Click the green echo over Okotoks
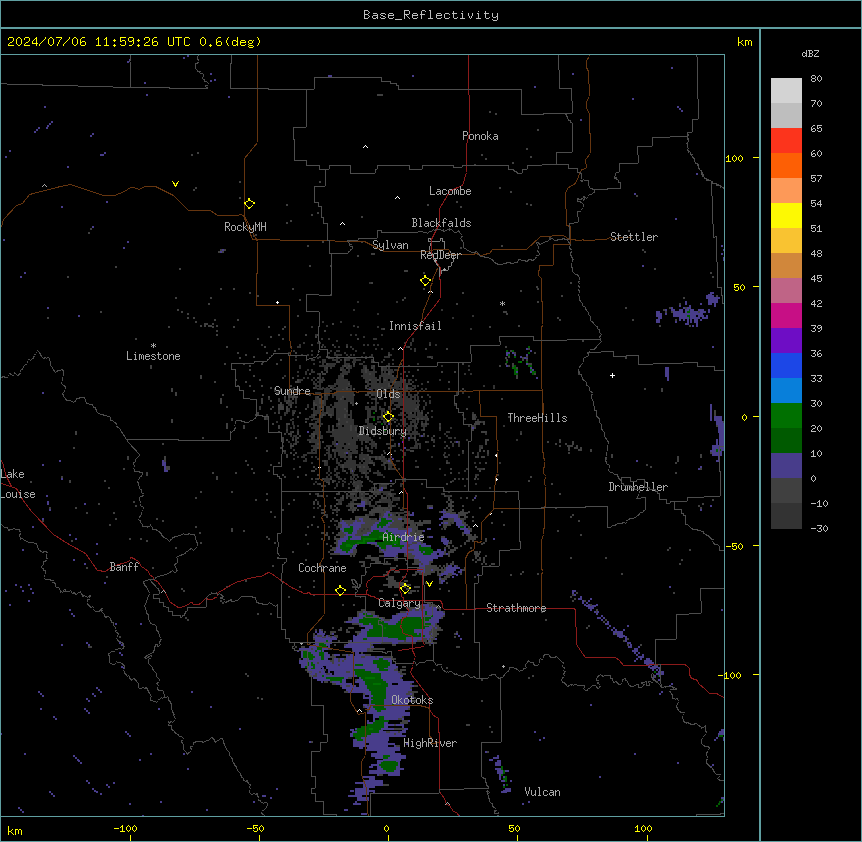Image resolution: width=862 pixels, height=842 pixels. coord(374,683)
